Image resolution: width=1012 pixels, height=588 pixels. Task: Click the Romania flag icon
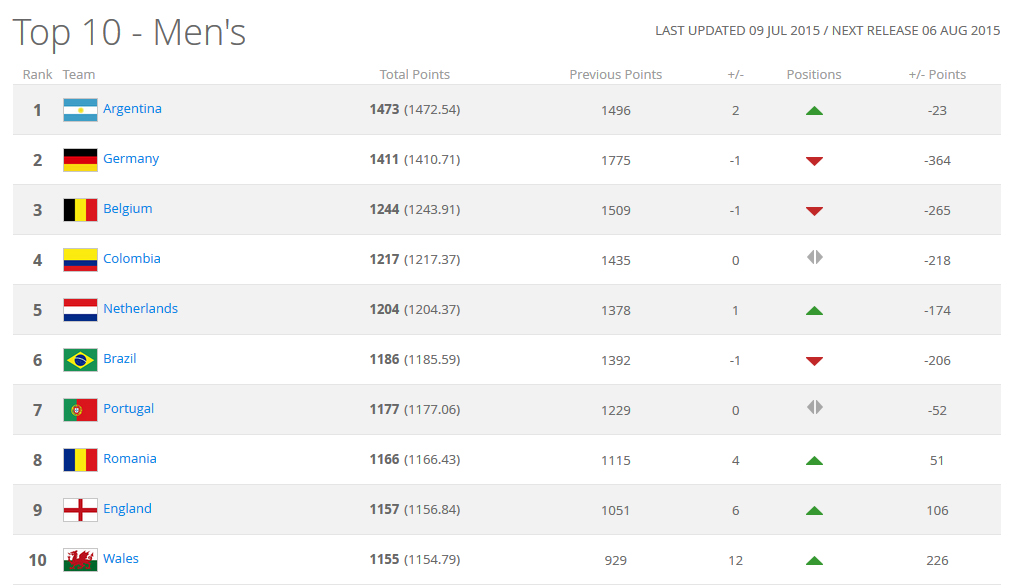(x=80, y=460)
